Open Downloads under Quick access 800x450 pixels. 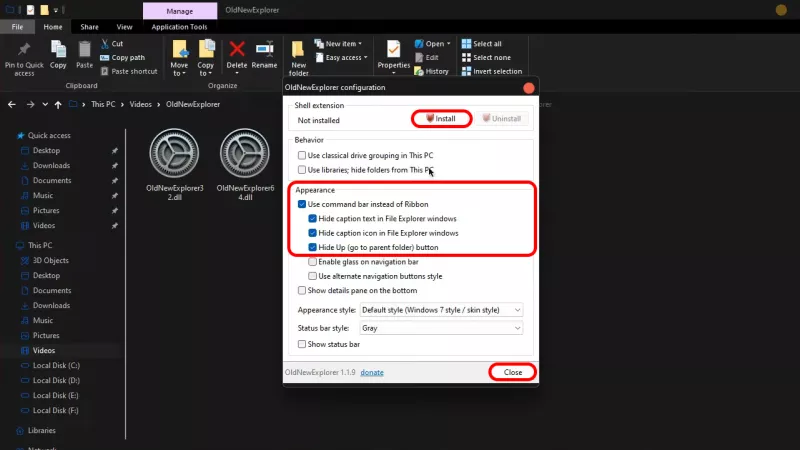click(x=51, y=165)
